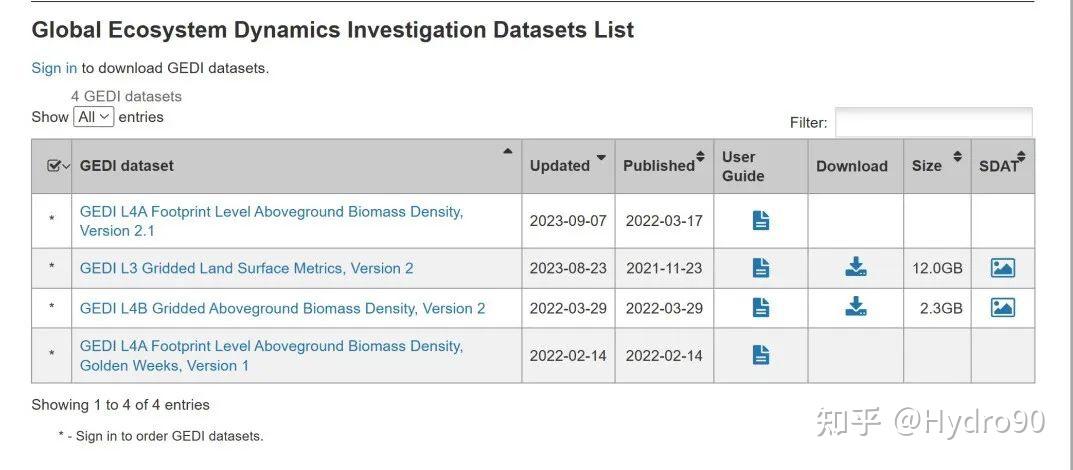Open GEDI L4B Gridded Aboveground Biomass link
The height and width of the screenshot is (470, 1073).
tap(282, 308)
